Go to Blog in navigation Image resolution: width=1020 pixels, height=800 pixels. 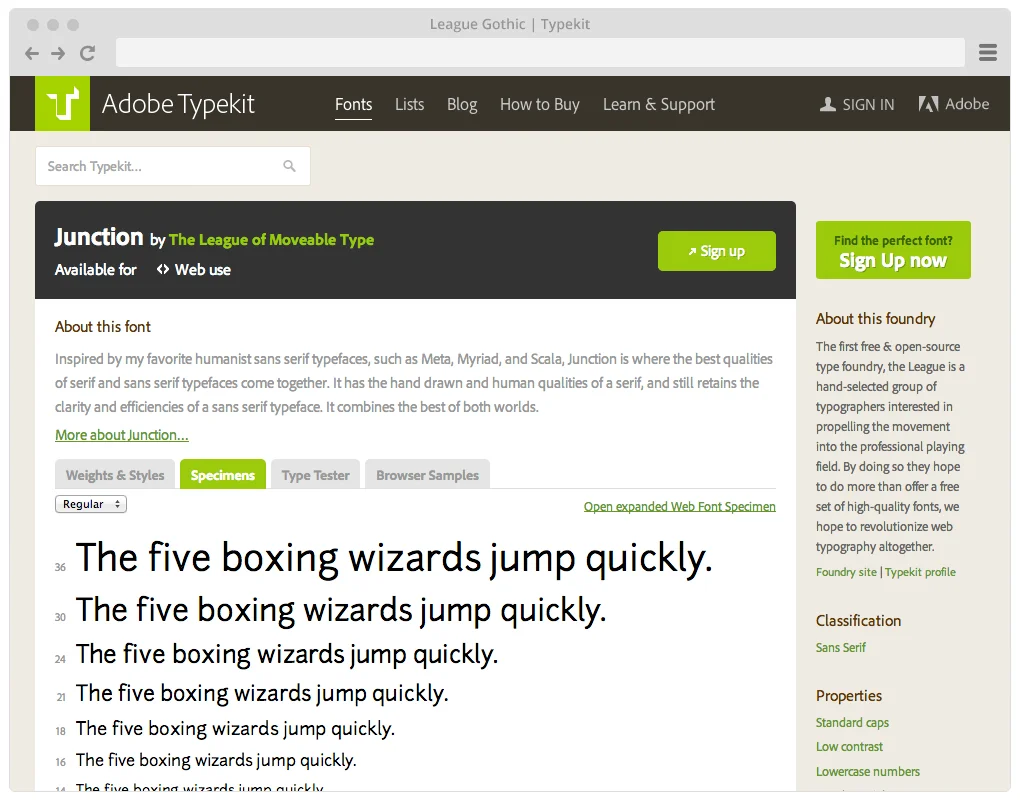(x=462, y=105)
